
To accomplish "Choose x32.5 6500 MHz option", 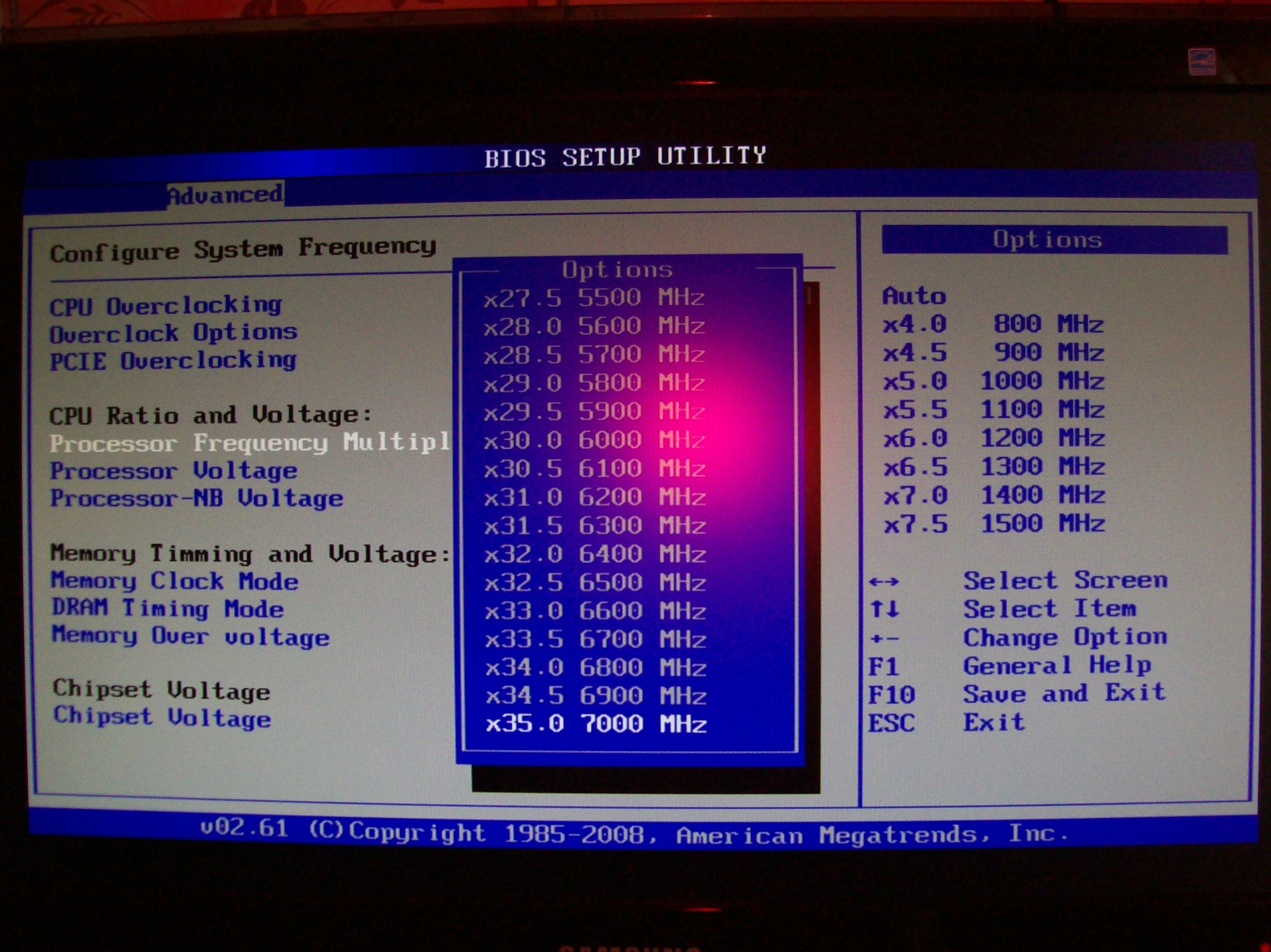I will (x=595, y=583).
